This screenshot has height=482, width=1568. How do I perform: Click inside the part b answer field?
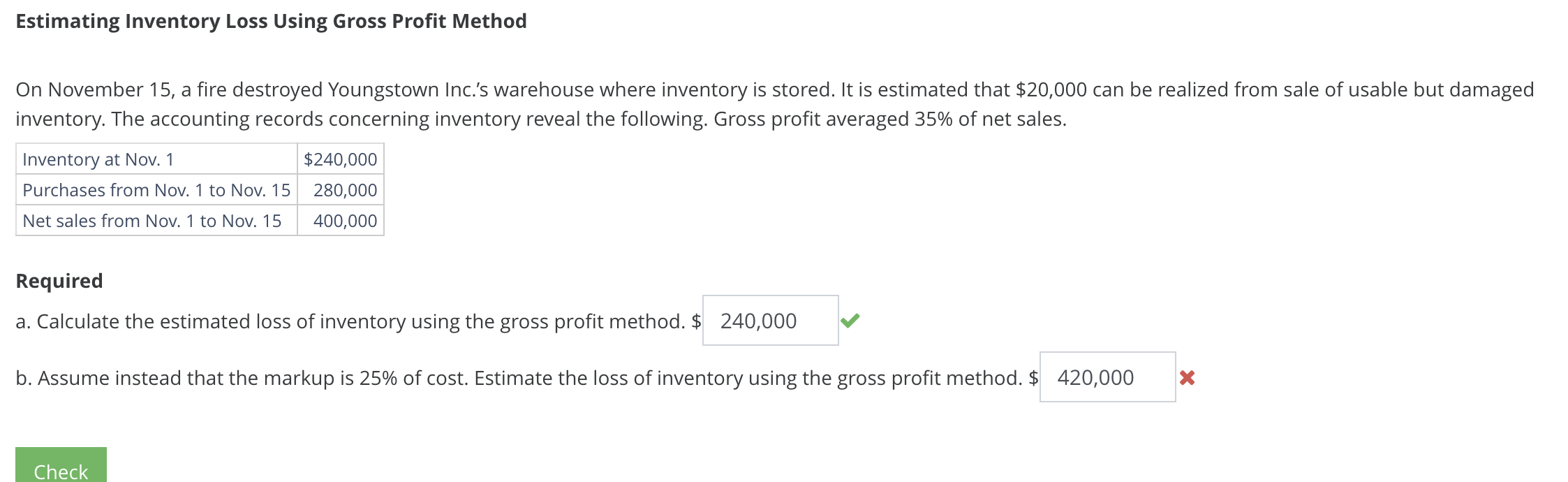coord(1107,378)
